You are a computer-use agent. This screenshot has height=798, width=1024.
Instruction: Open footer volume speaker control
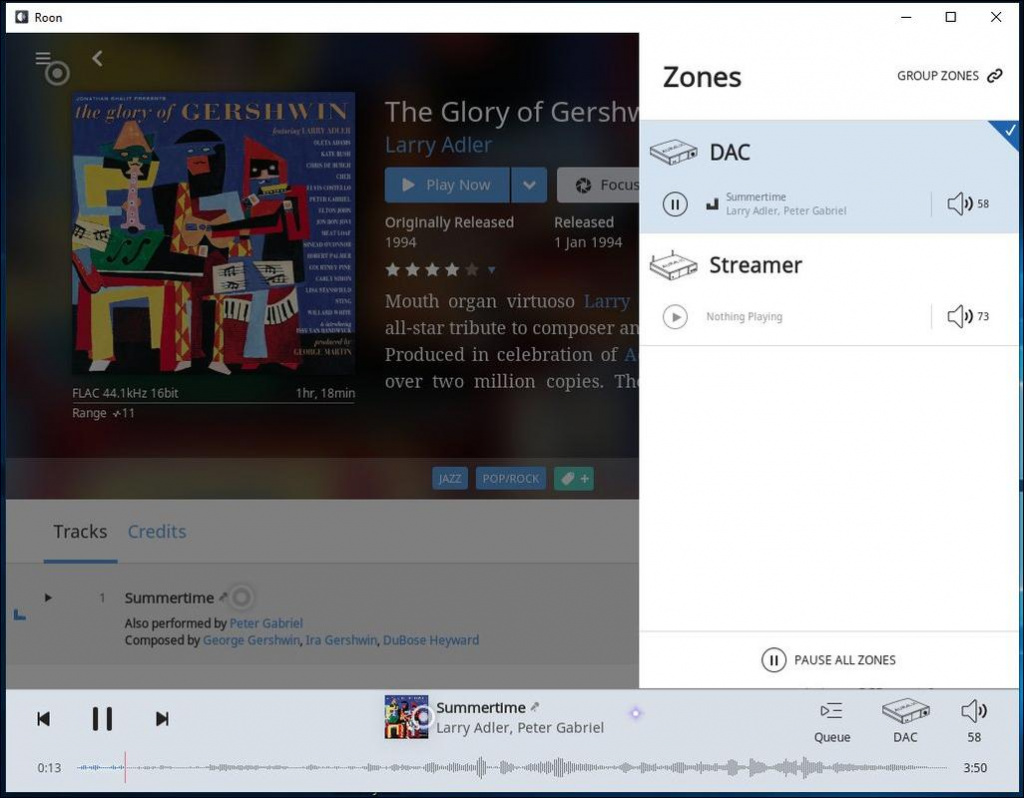pos(973,711)
